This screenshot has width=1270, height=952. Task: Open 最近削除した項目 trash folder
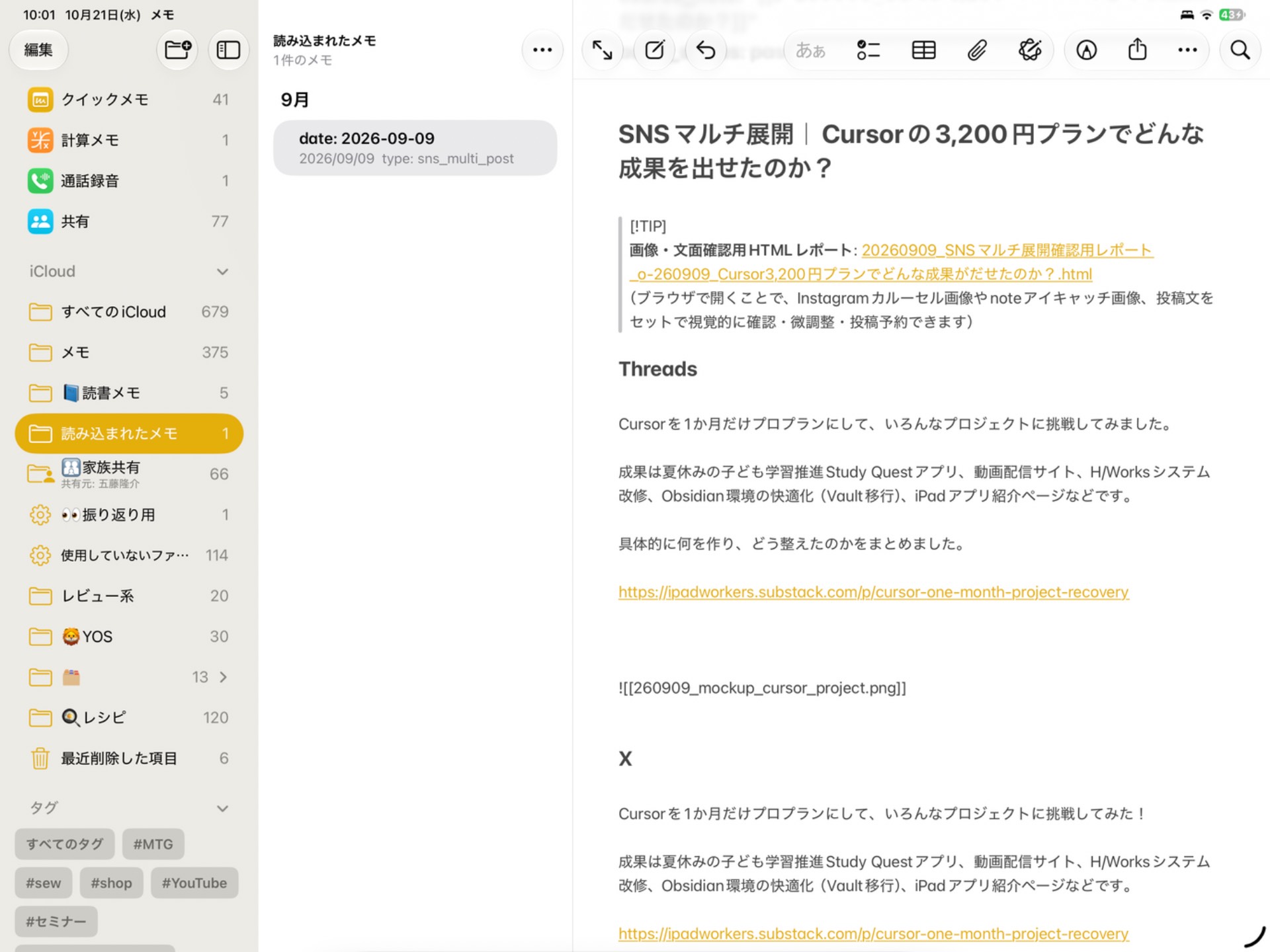coord(129,758)
